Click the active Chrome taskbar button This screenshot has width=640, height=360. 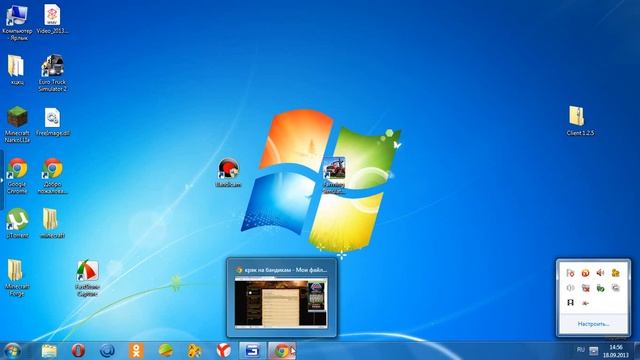tap(282, 351)
